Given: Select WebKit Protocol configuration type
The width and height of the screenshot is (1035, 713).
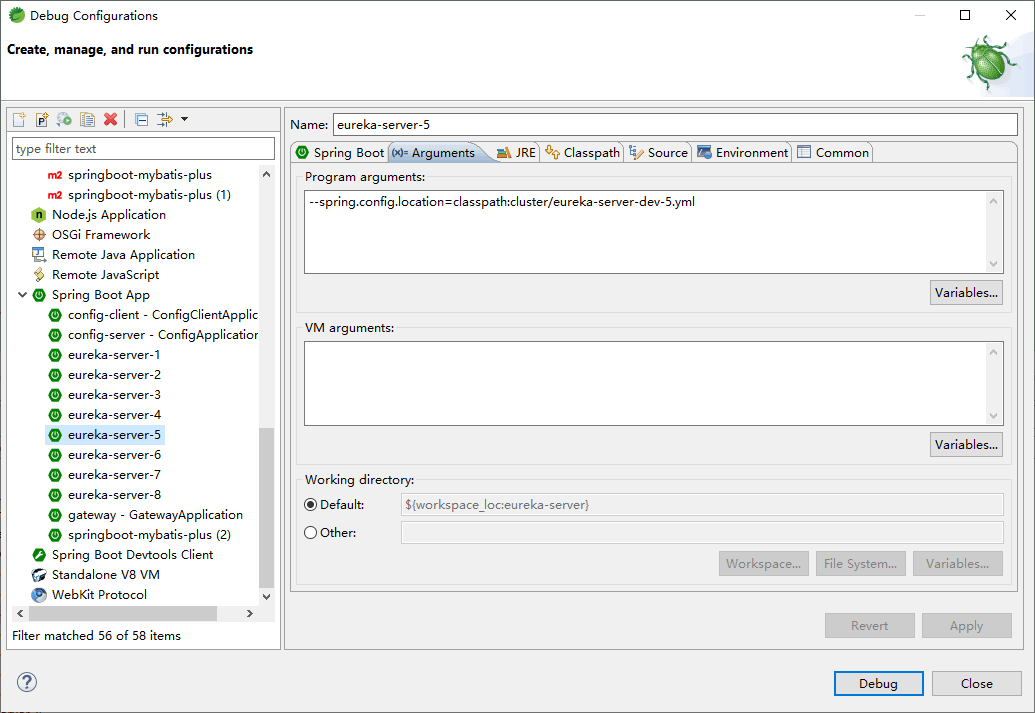Looking at the screenshot, I should [89, 595].
